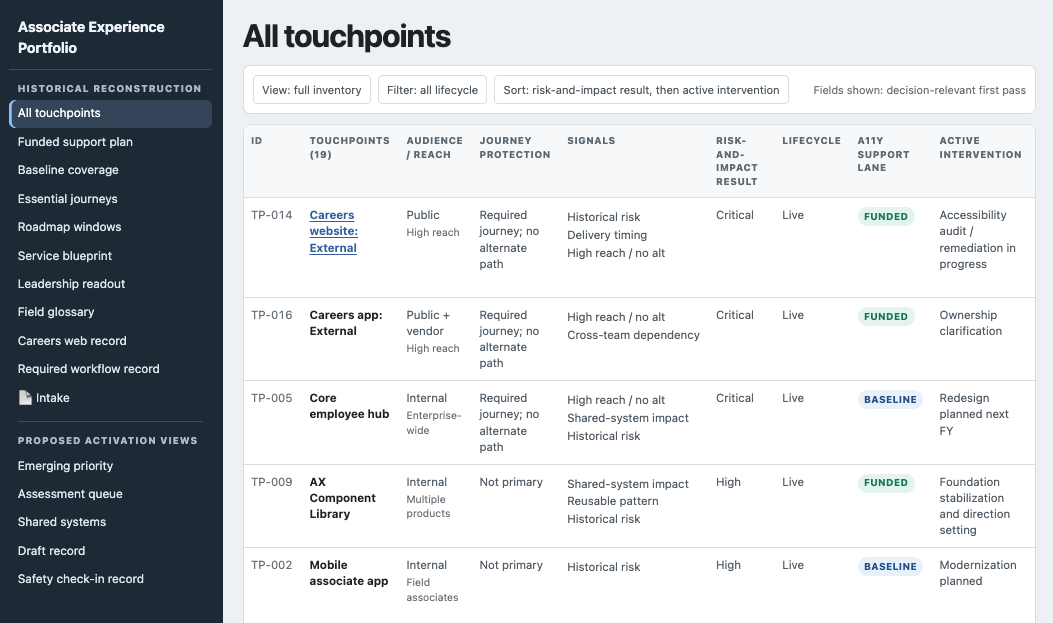
Task: Select the Careers app: External row title
Action: coord(346,323)
